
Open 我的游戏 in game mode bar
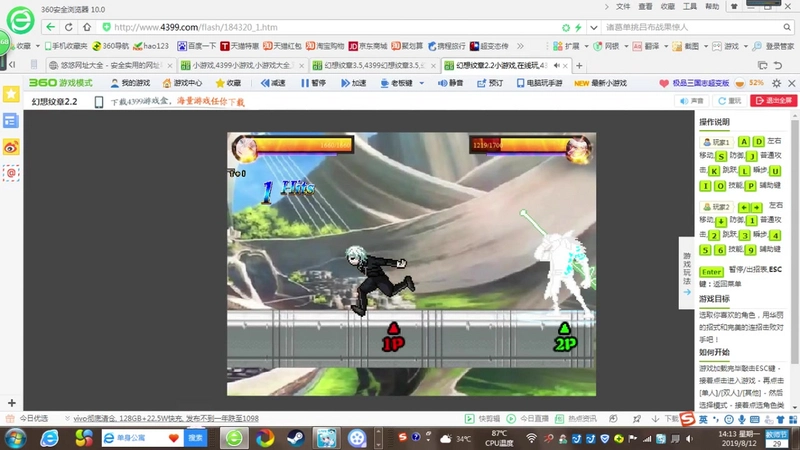click(131, 83)
